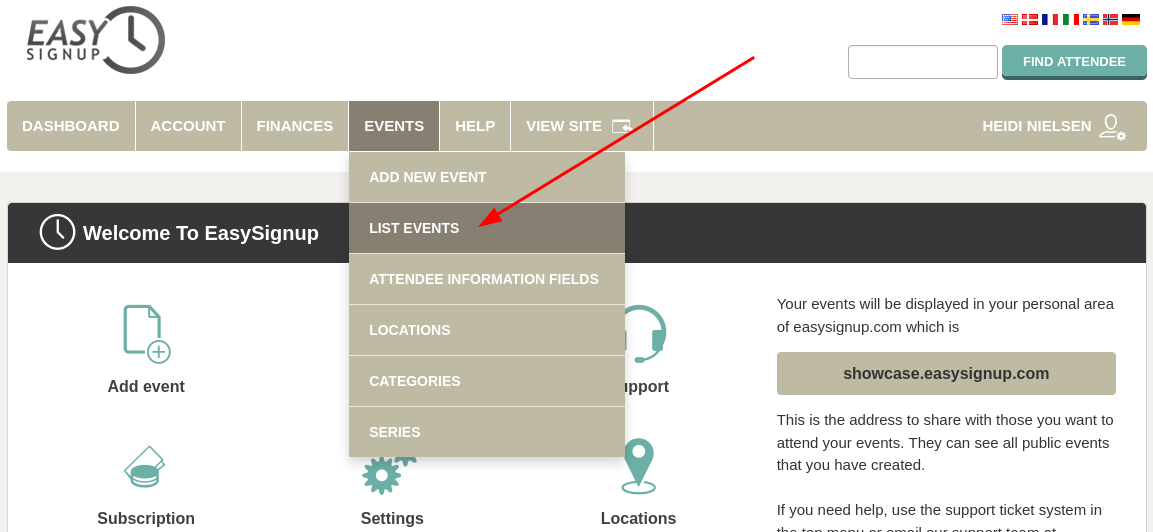Click the user settings profile icon

[1112, 127]
